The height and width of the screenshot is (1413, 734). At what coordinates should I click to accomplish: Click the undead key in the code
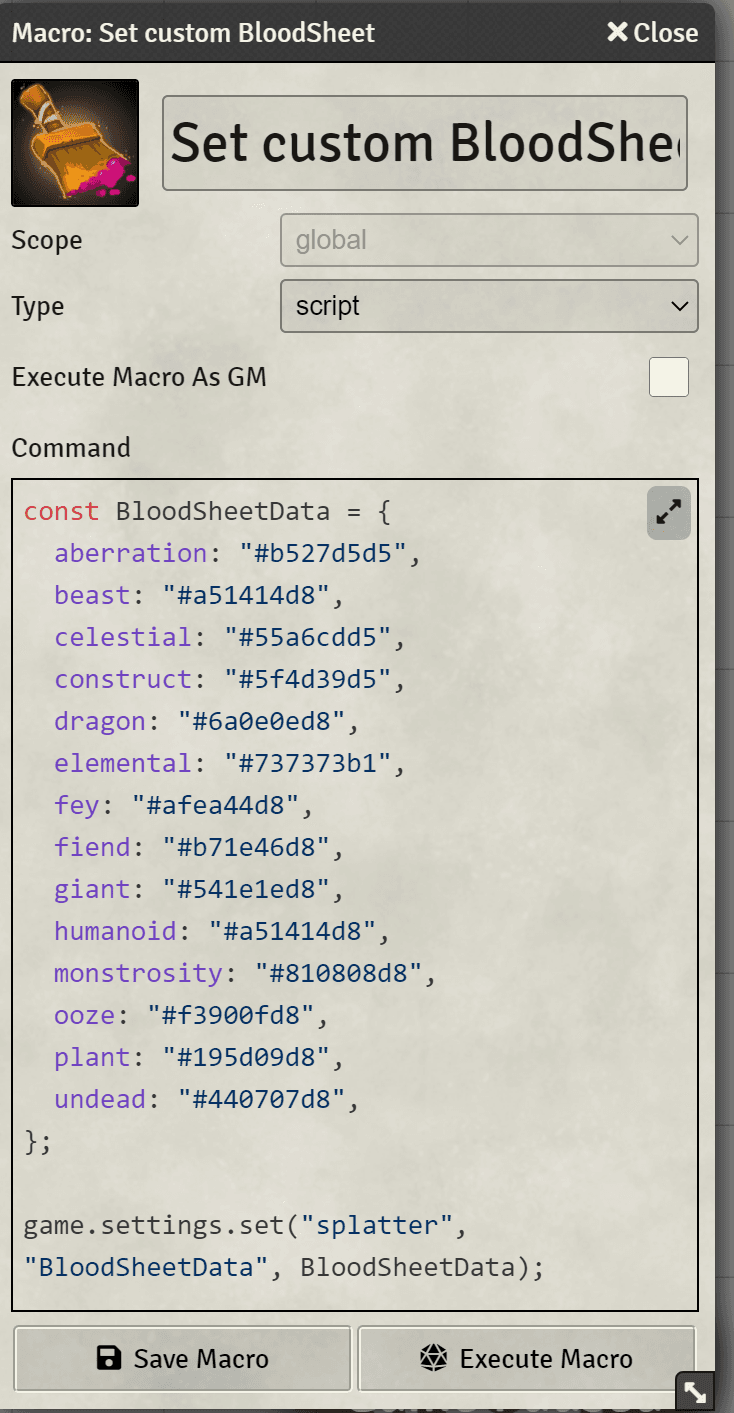coord(100,1099)
